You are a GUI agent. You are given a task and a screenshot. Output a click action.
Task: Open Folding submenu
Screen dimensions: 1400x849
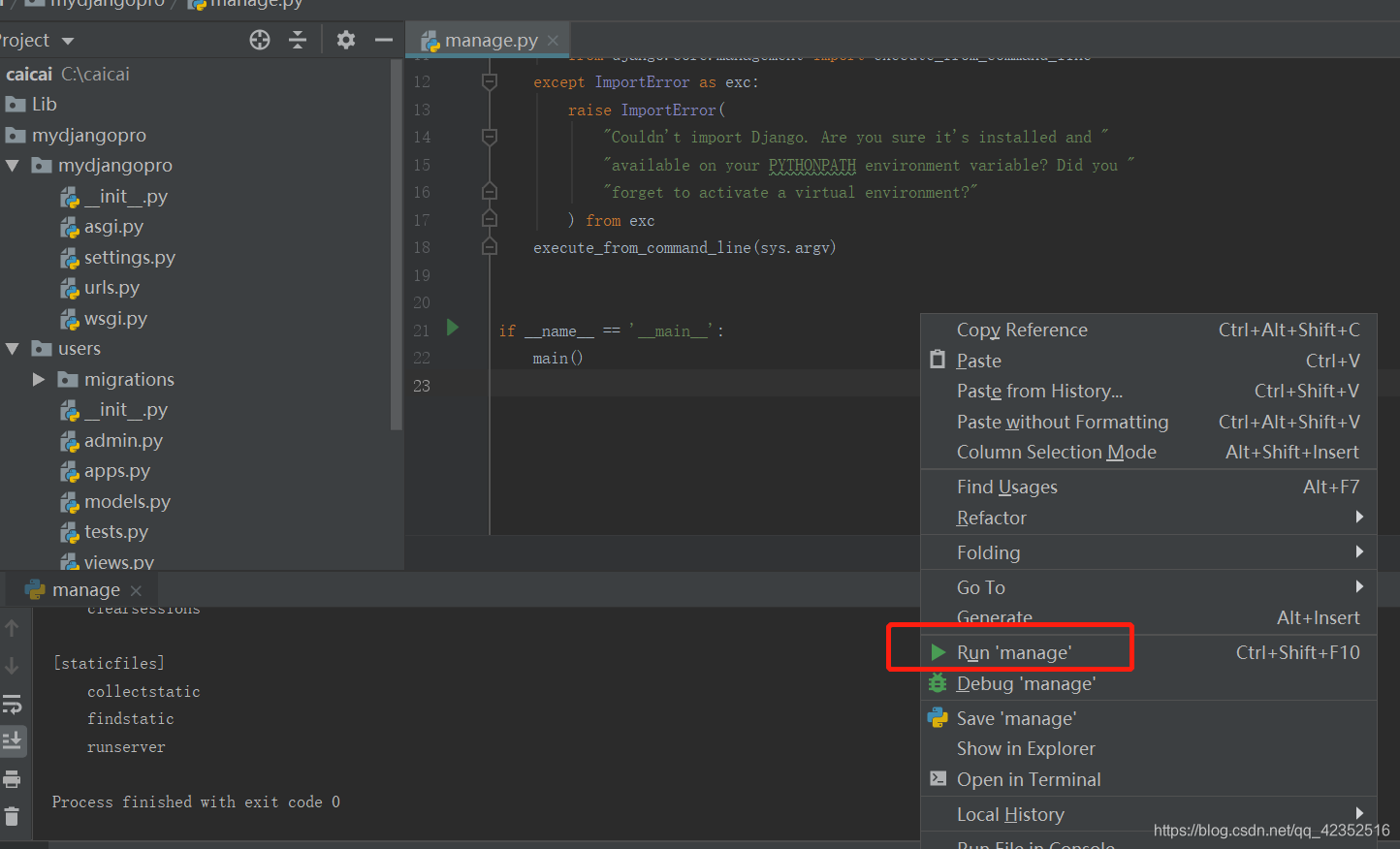coord(1149,553)
